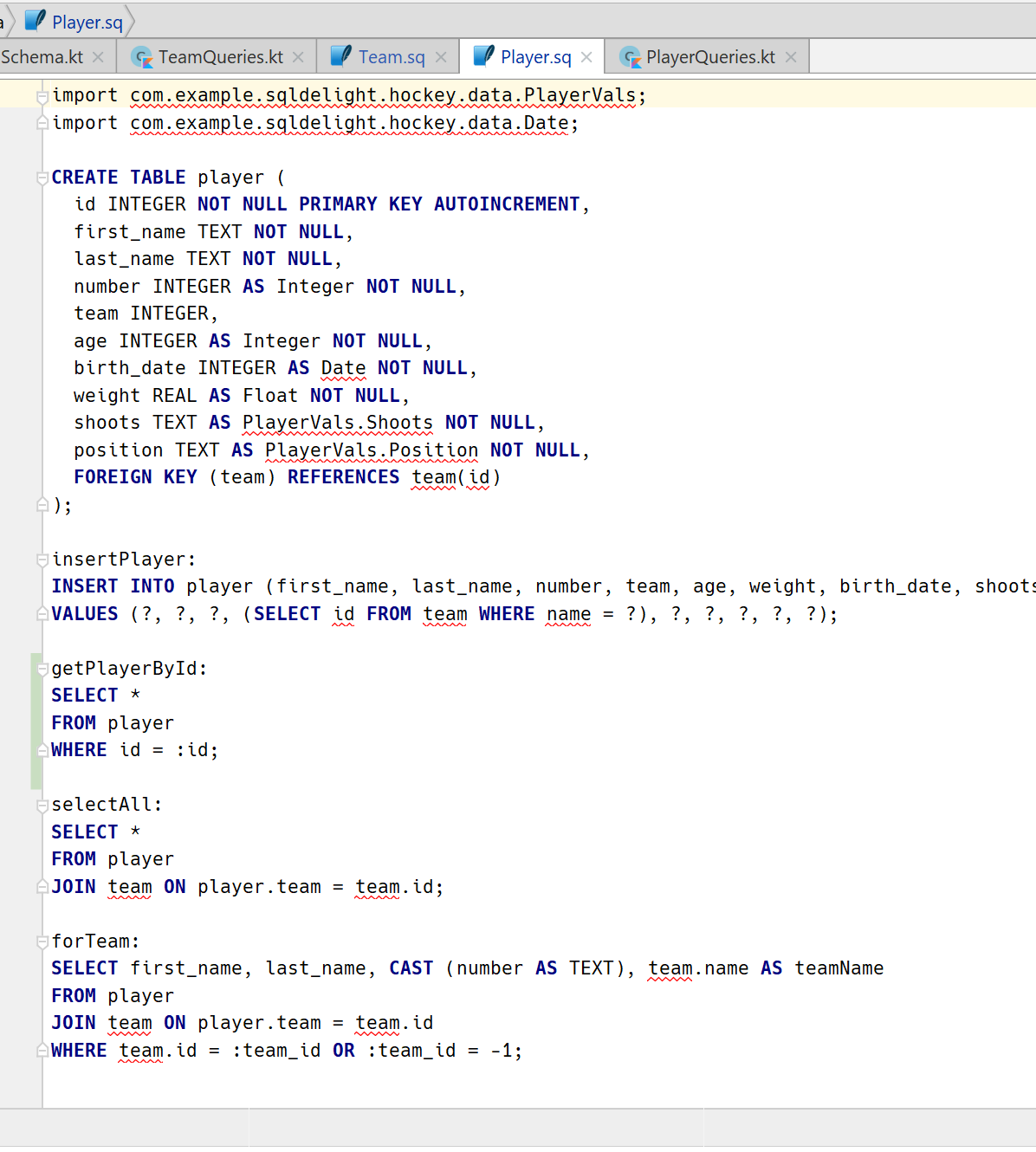Viewport: 1036px width, 1152px height.
Task: Collapse the getPlayerById query region
Action: 42,668
